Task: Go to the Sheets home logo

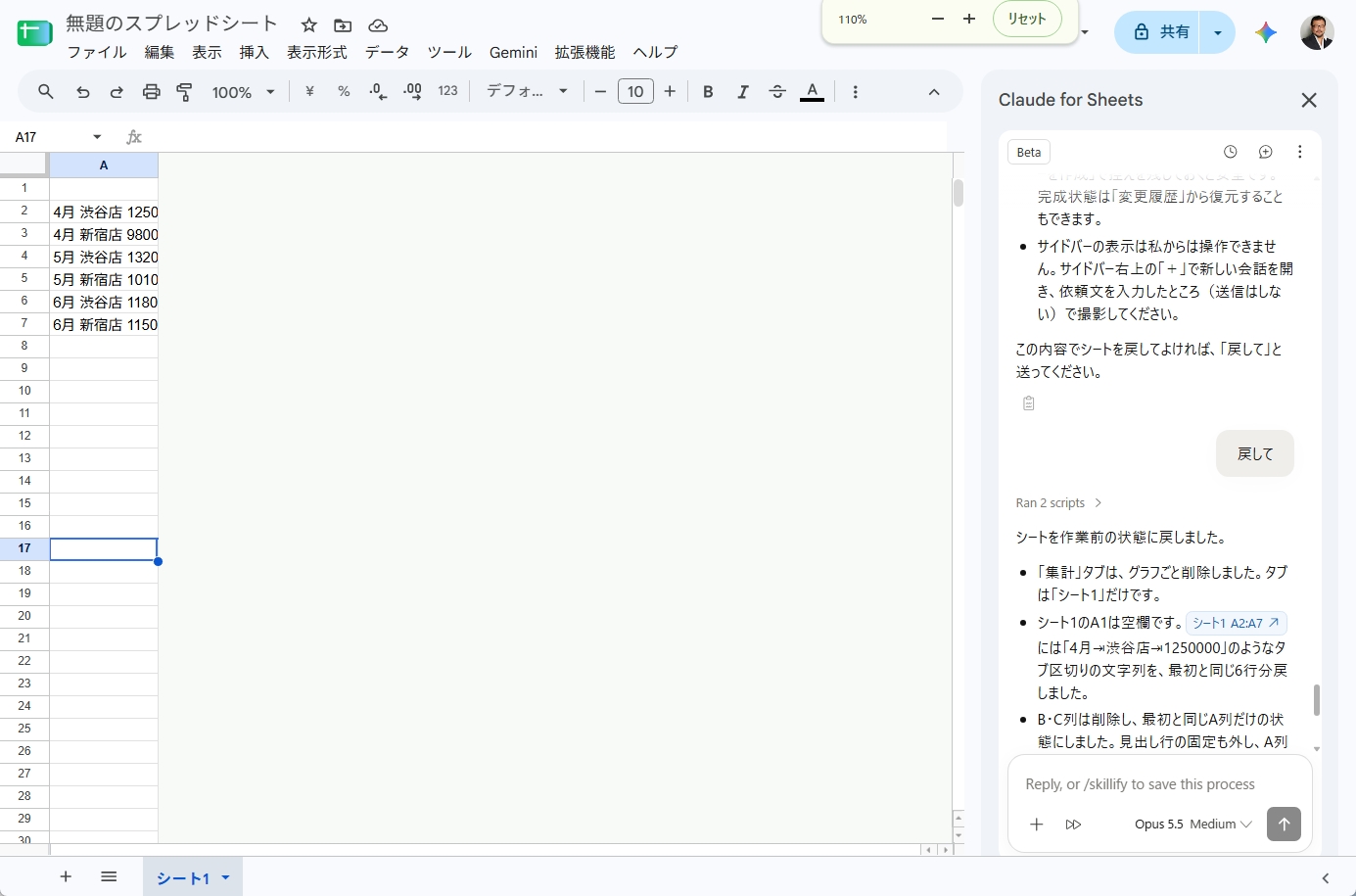Action: point(34,34)
